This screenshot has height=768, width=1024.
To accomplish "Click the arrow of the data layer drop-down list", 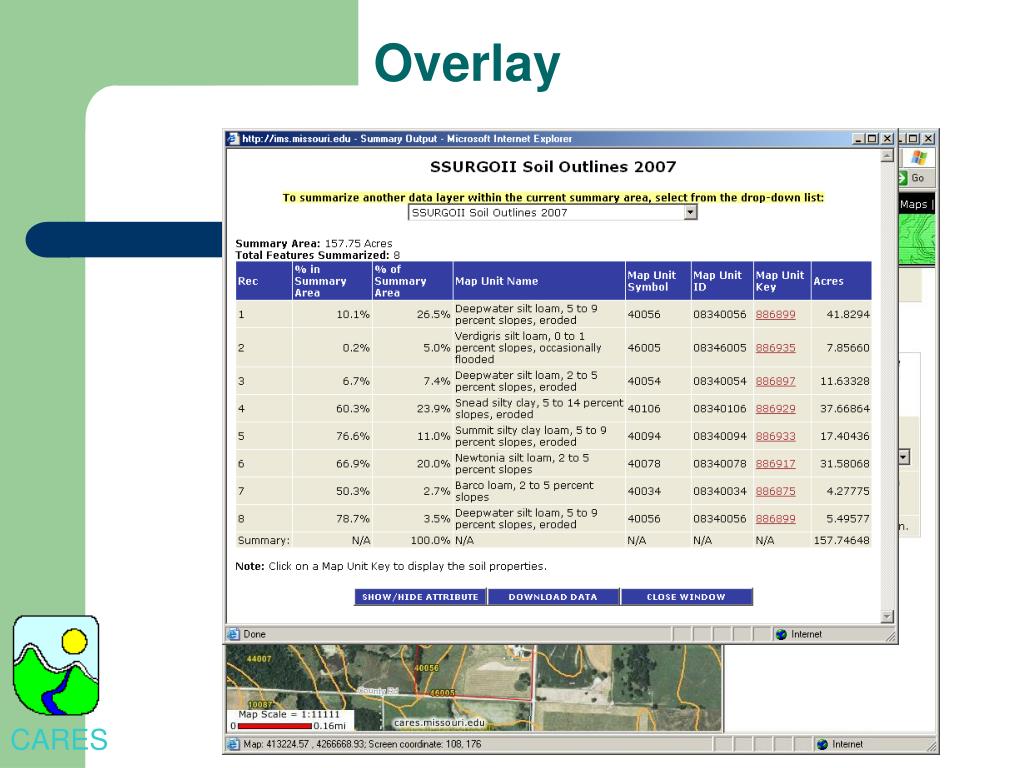I will [x=690, y=213].
